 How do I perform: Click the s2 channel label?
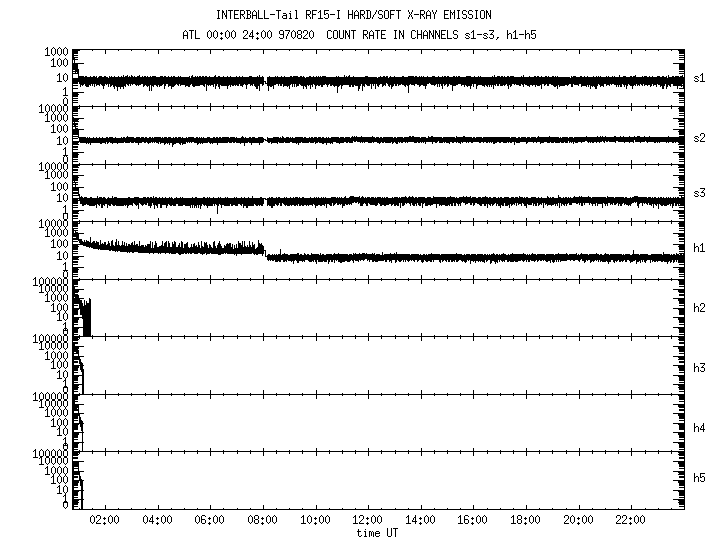pos(699,138)
